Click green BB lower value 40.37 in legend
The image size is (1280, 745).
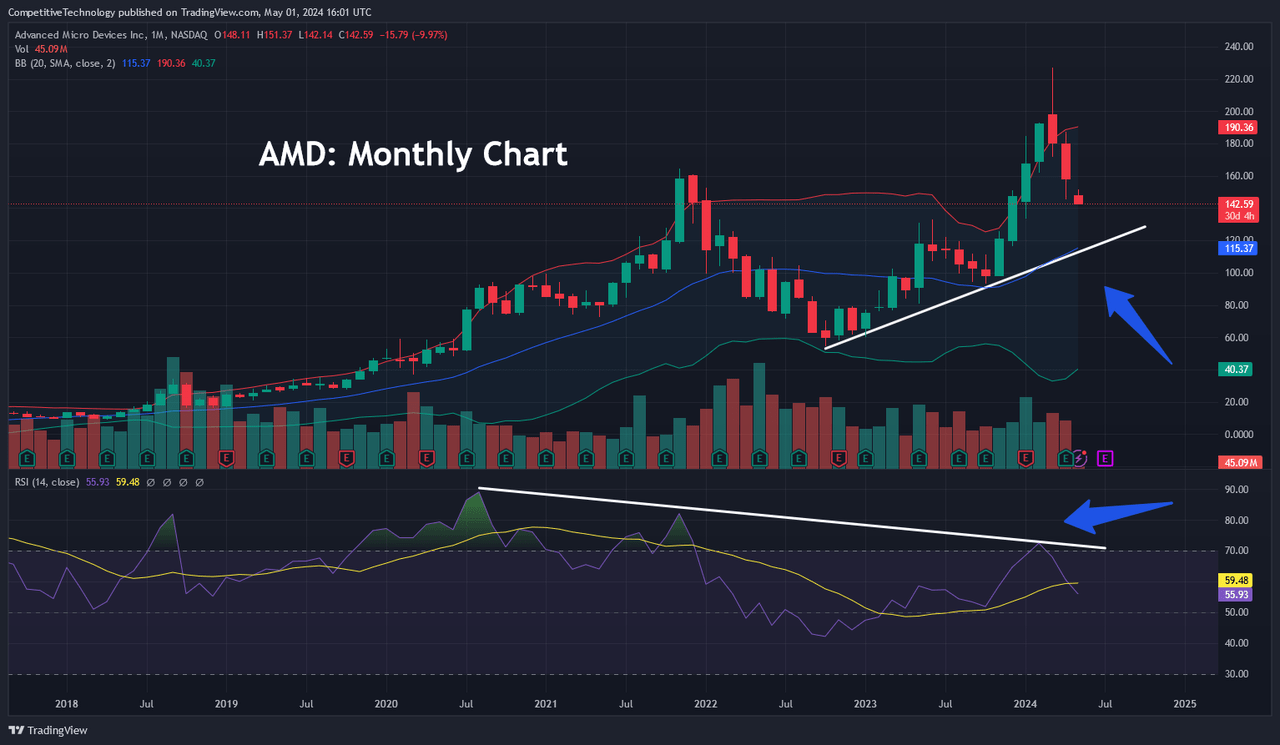click(x=204, y=62)
